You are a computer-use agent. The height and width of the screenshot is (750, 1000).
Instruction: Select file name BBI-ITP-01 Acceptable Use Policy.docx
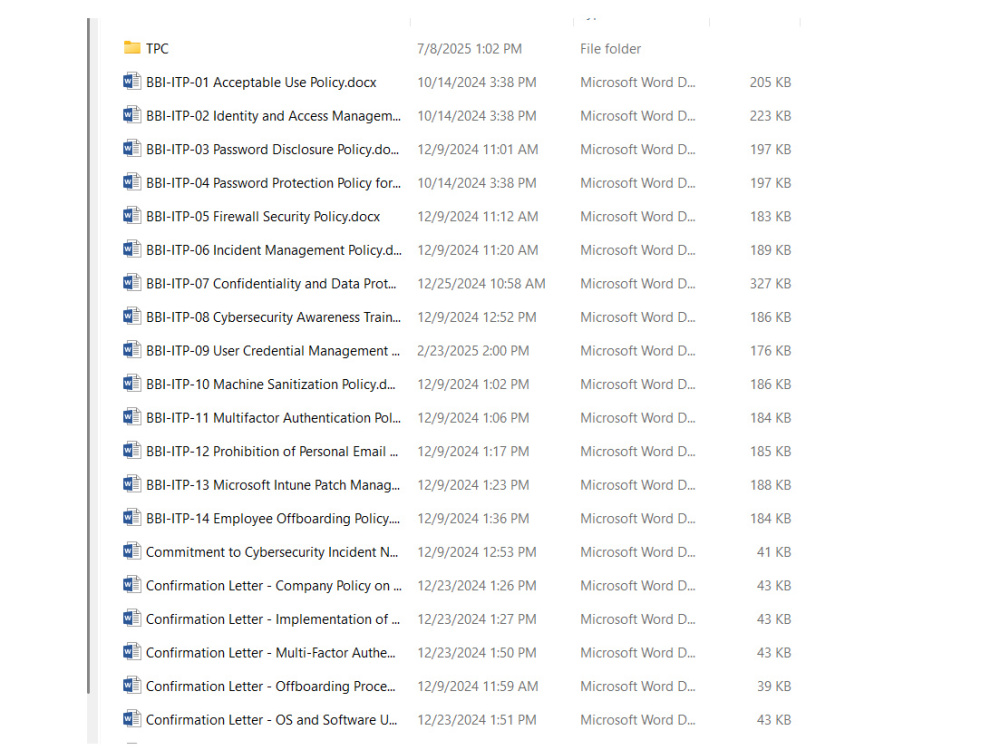coord(261,82)
